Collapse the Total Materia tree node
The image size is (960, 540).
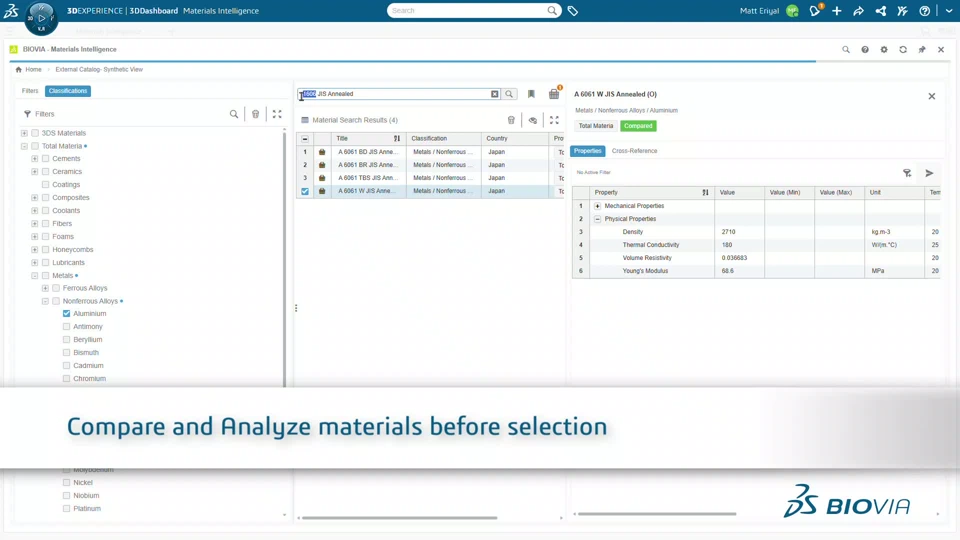[24, 146]
